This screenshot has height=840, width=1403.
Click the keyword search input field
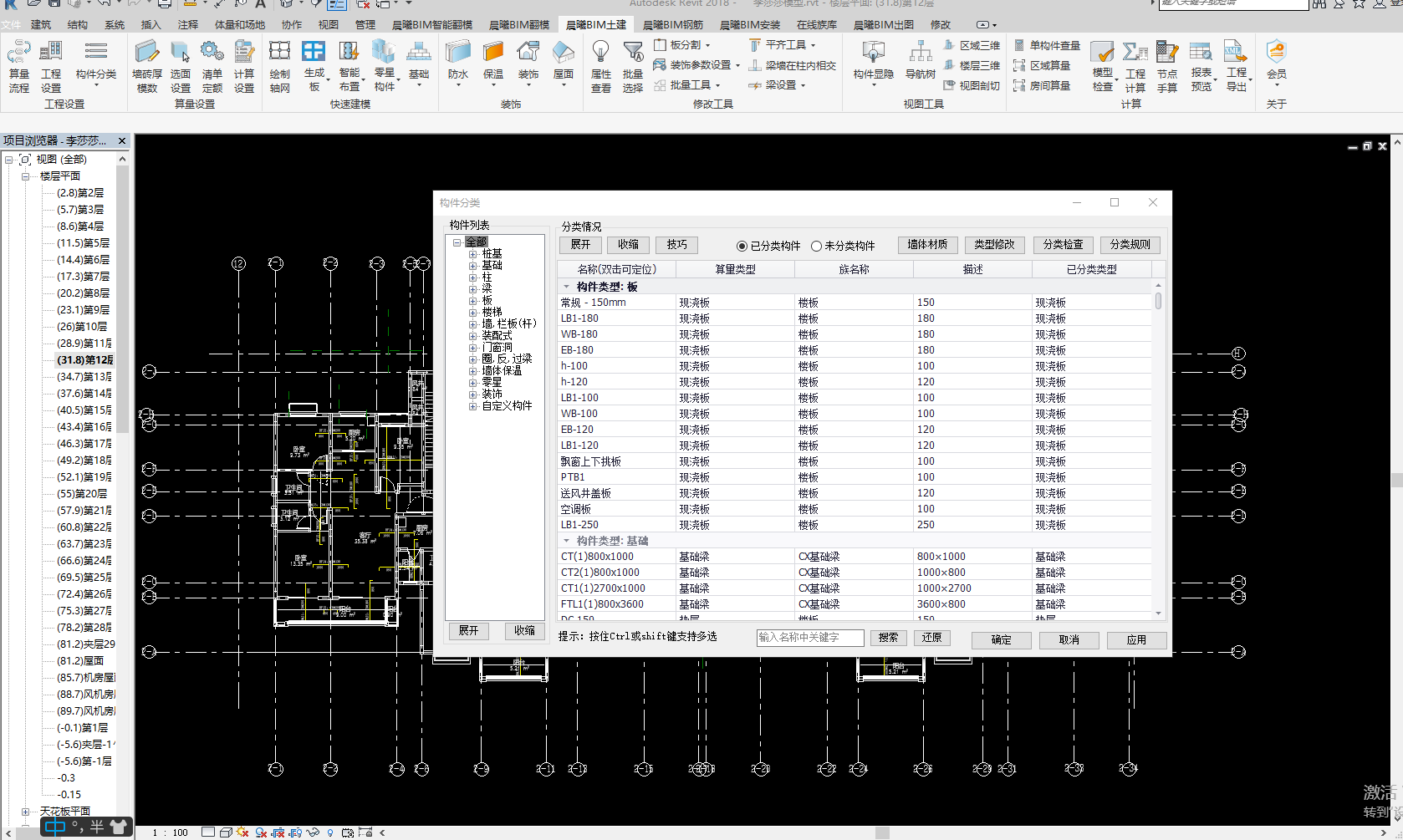pyautogui.click(x=810, y=638)
